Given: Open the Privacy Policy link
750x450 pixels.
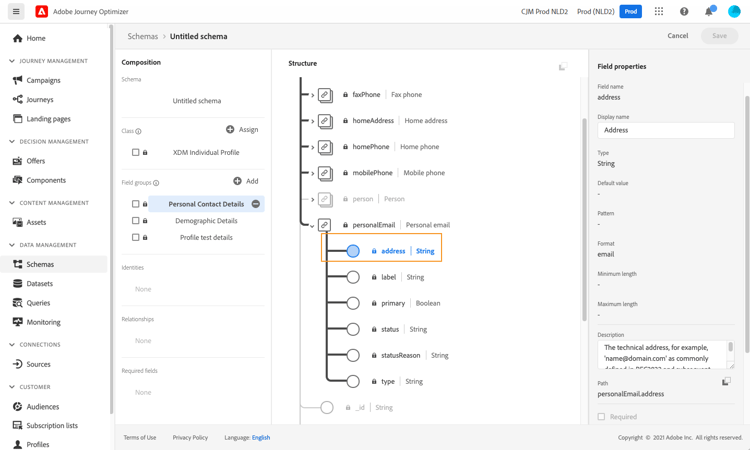Looking at the screenshot, I should [x=190, y=438].
